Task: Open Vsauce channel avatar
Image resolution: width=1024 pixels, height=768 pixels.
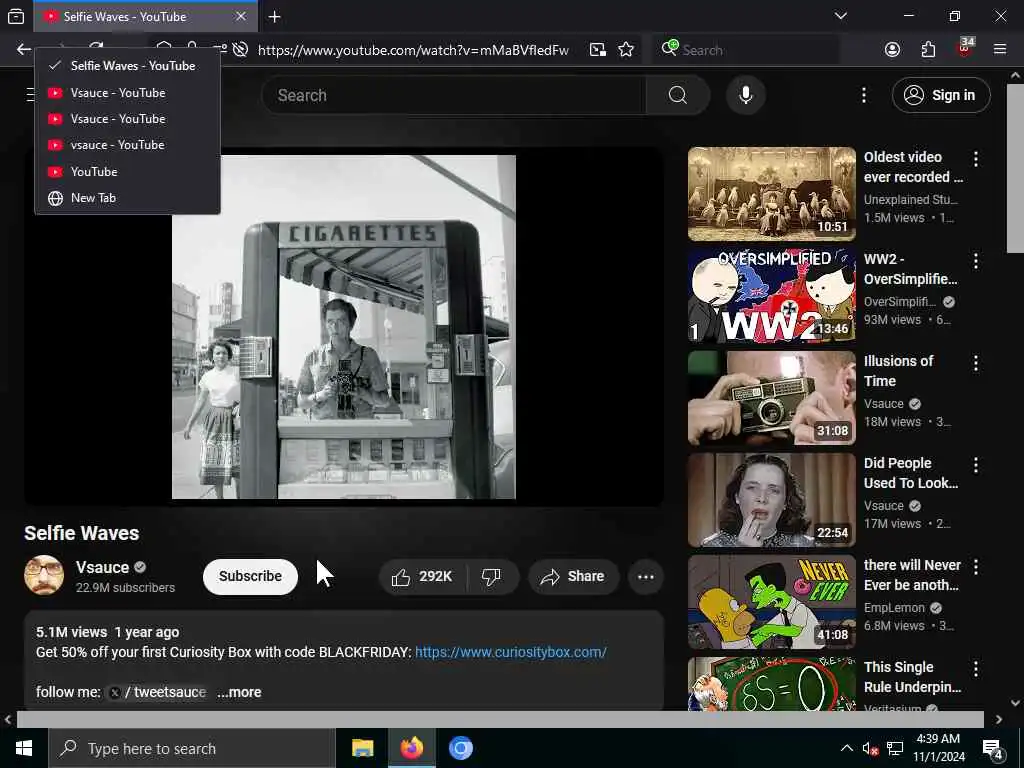Action: (44, 575)
